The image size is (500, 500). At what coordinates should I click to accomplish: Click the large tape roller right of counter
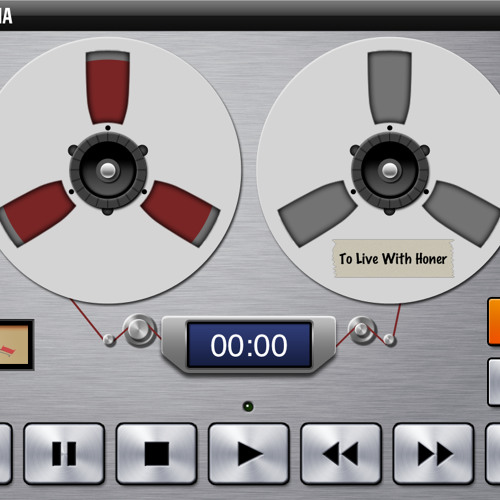point(362,330)
